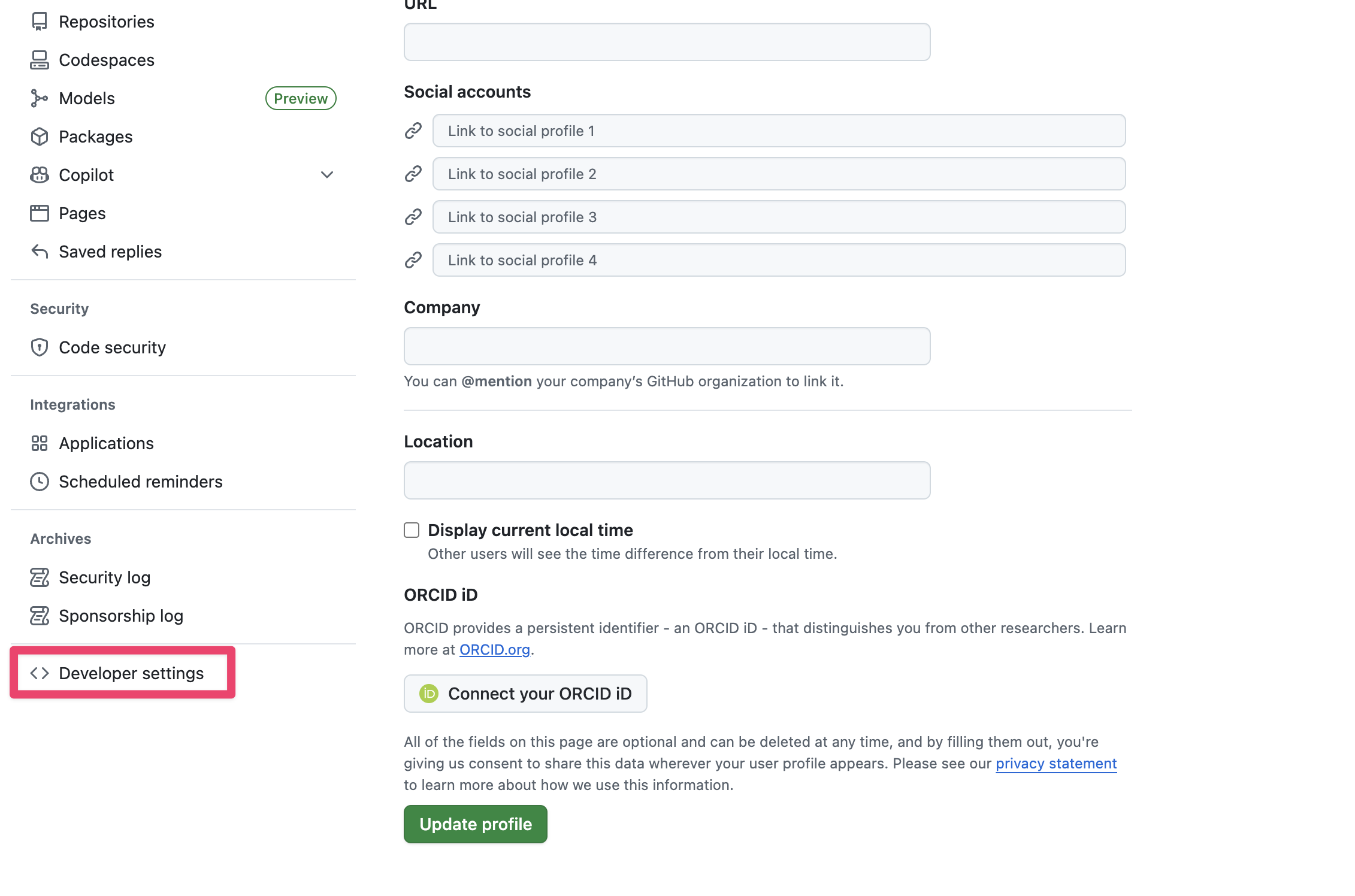Focus Link to social profile 2 field
Viewport: 1355px width, 896px height.
click(x=779, y=174)
